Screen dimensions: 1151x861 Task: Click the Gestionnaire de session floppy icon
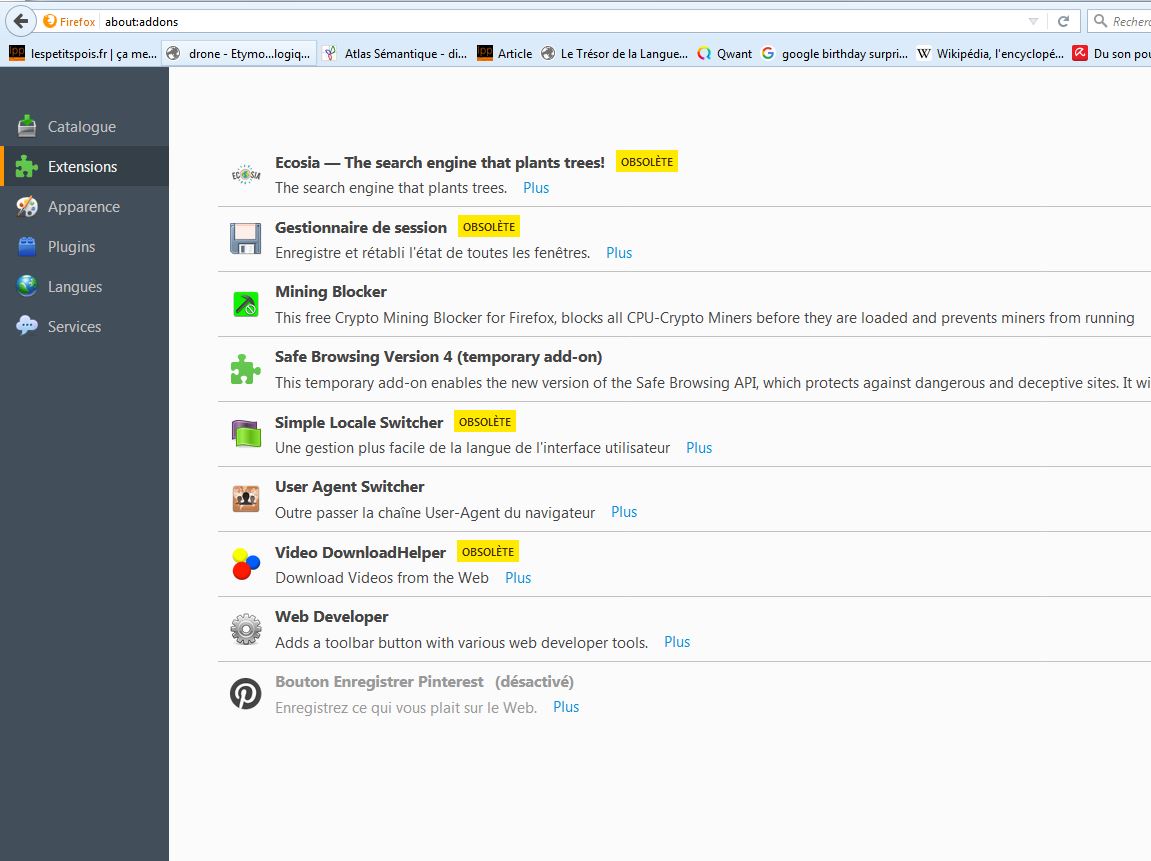click(245, 239)
